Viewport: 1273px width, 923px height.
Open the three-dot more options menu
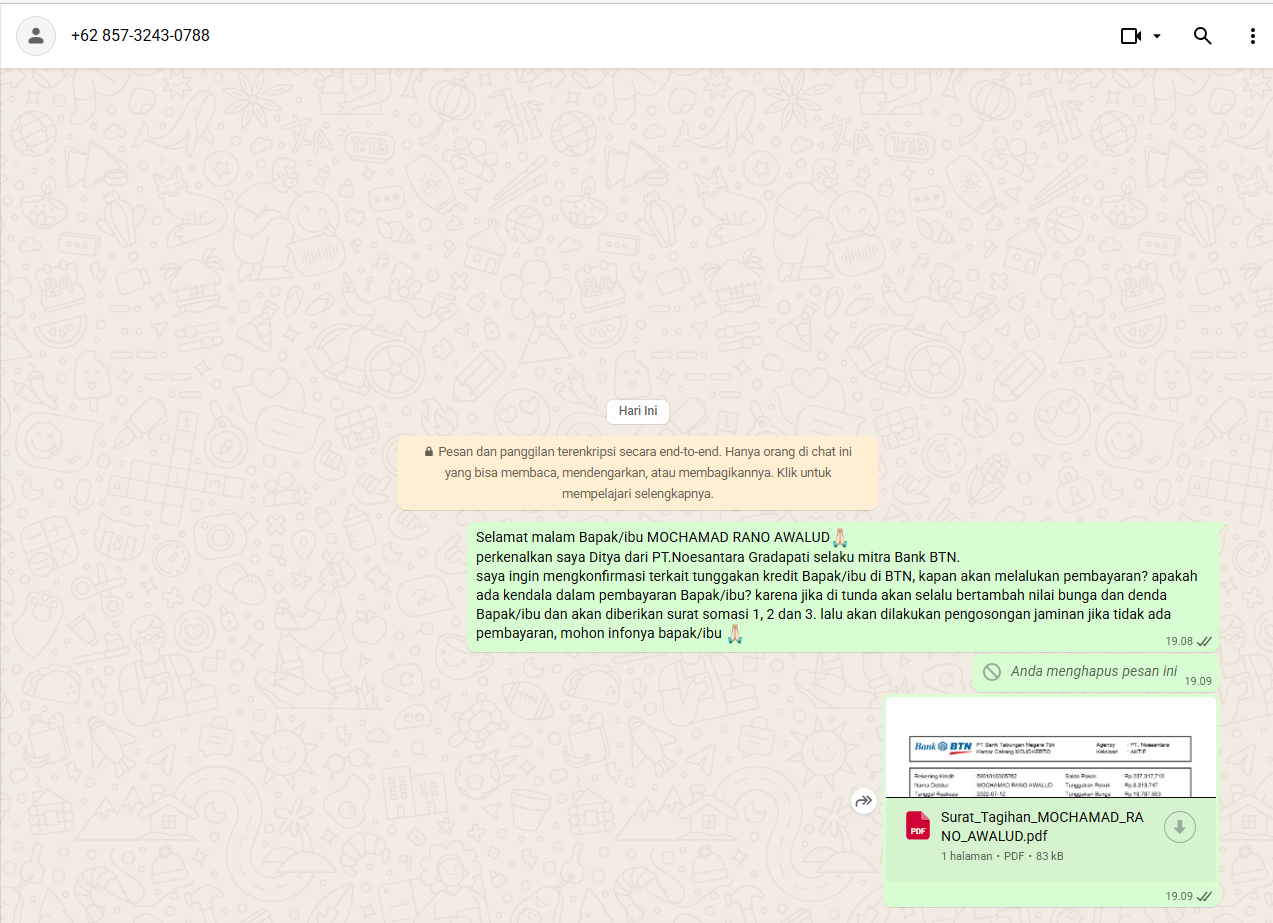[1252, 36]
